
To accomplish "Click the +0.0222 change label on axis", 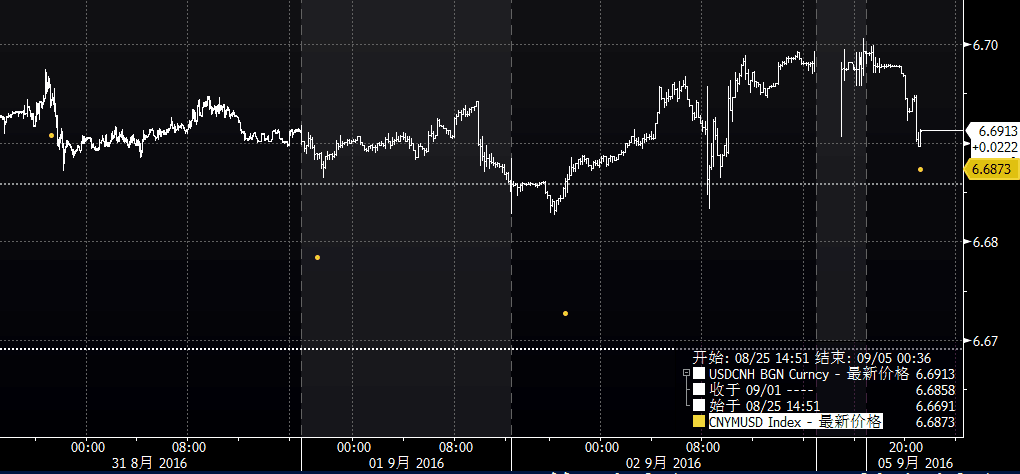I will tap(995, 146).
